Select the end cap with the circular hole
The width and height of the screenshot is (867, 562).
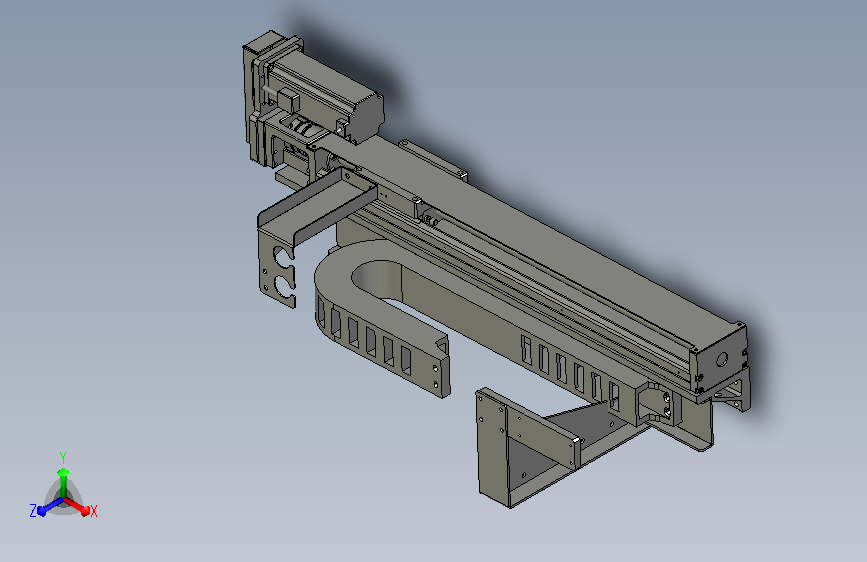720,358
